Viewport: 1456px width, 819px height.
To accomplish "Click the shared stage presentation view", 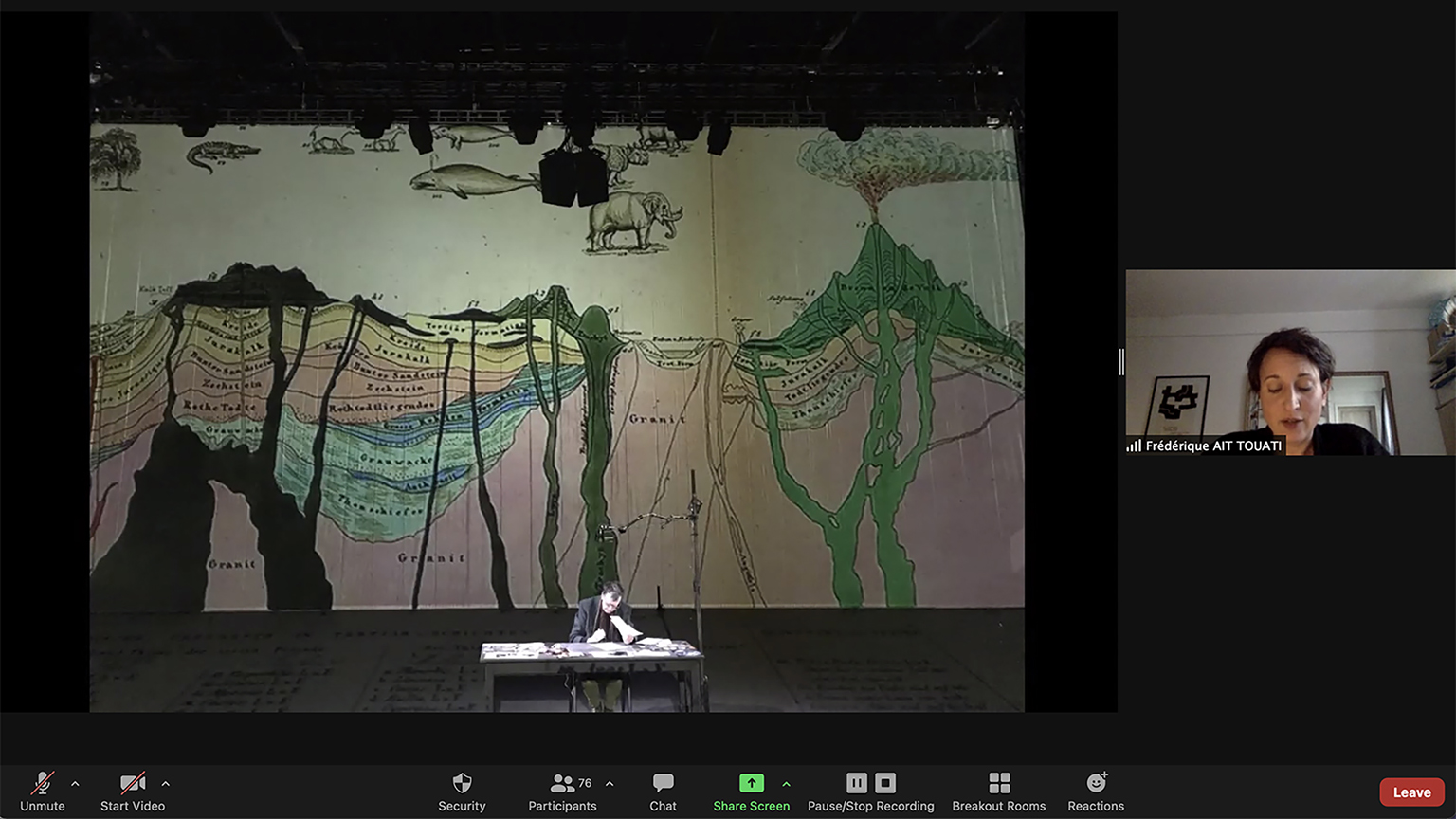I will (557, 362).
